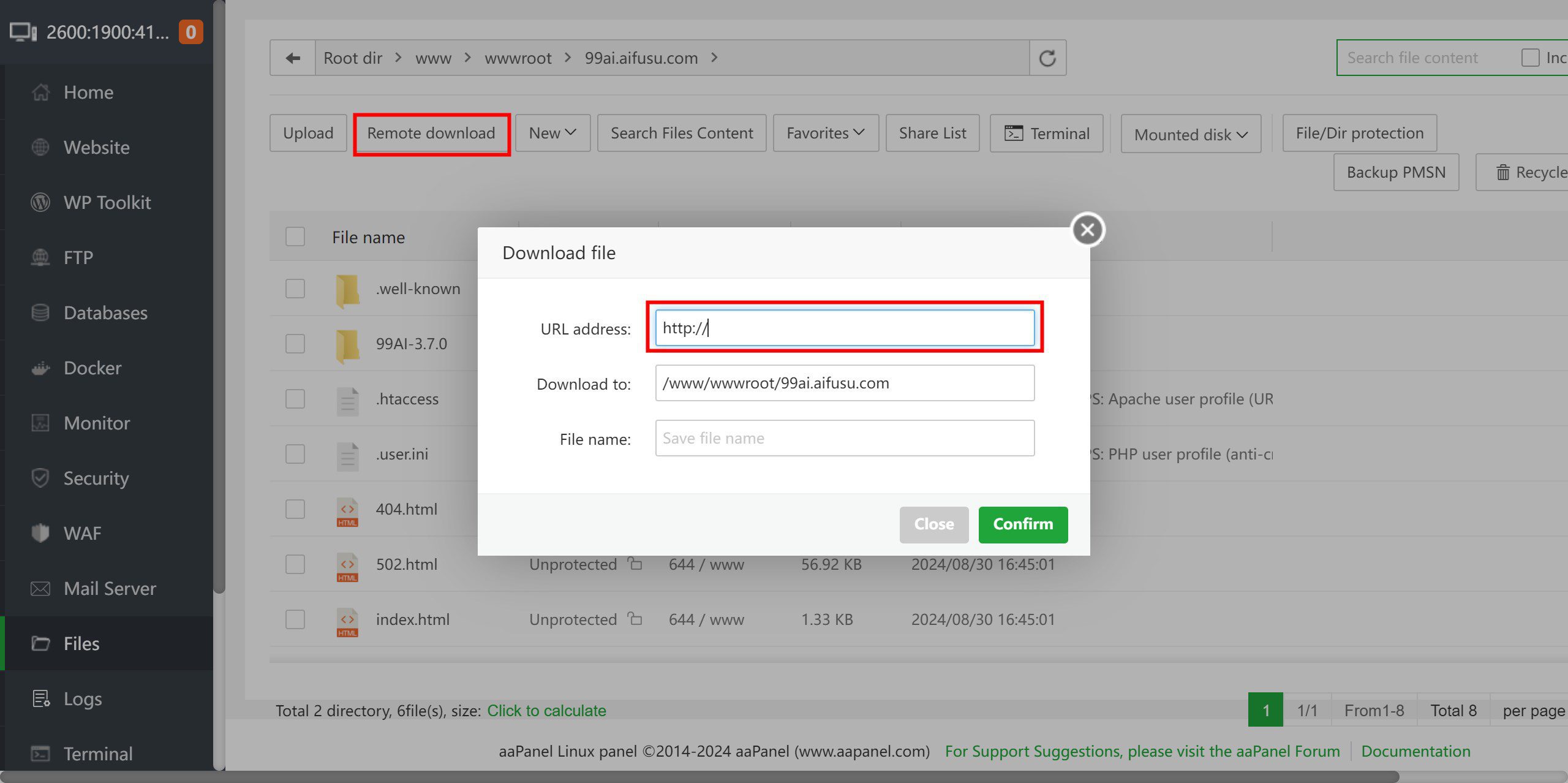Check the index.html row checkbox
The width and height of the screenshot is (1568, 783).
(295, 619)
